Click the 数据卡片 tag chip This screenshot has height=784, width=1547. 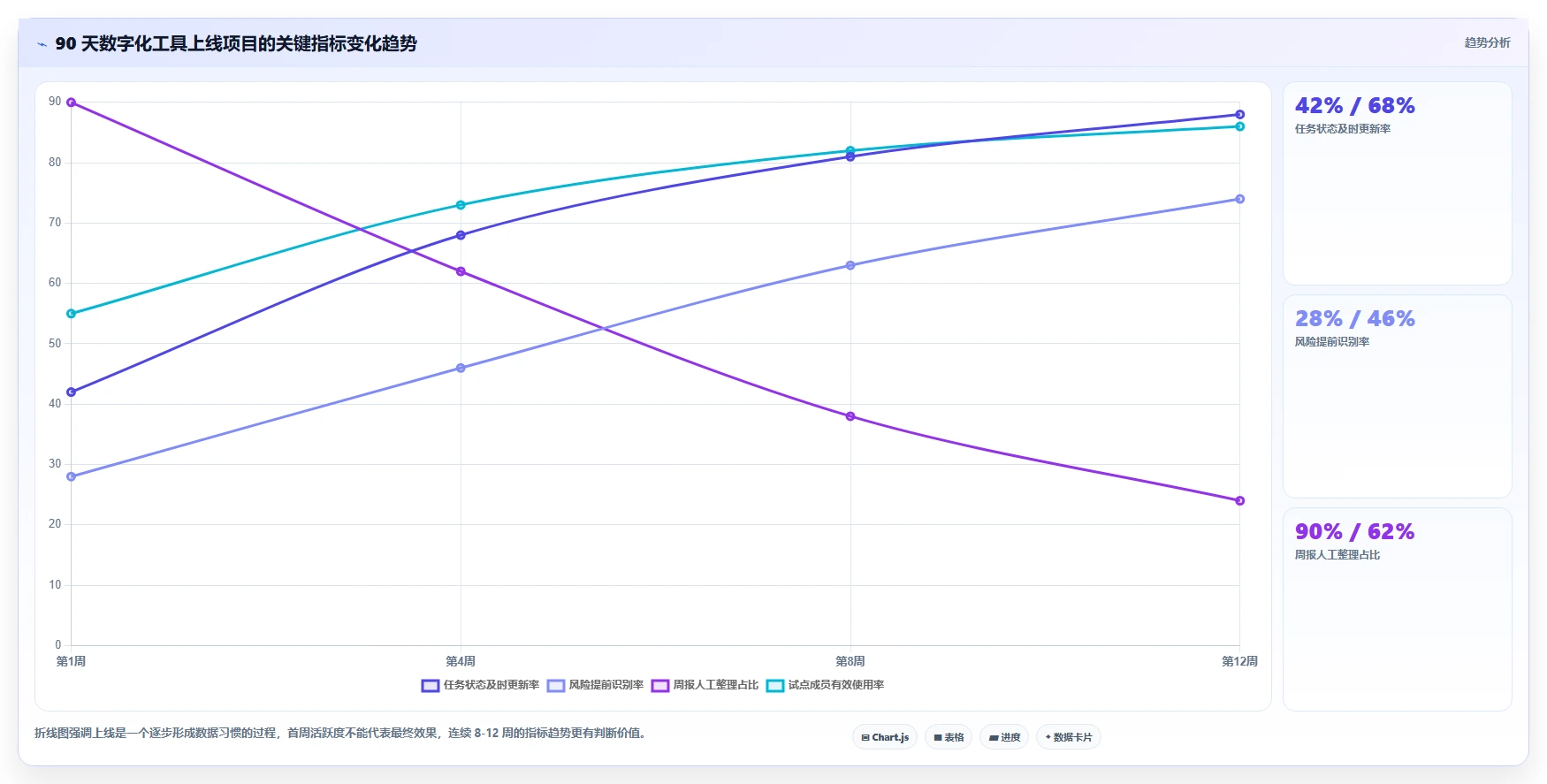point(1069,737)
